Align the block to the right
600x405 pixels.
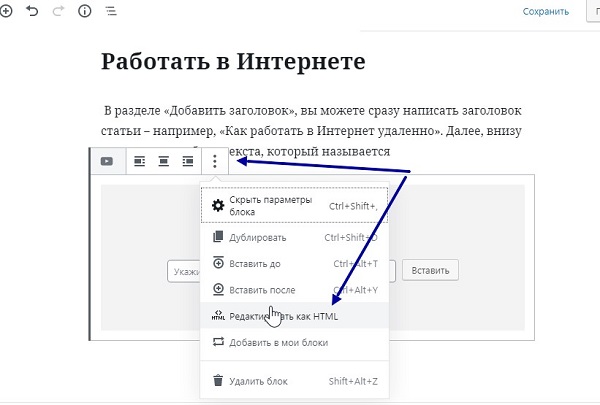pos(188,161)
